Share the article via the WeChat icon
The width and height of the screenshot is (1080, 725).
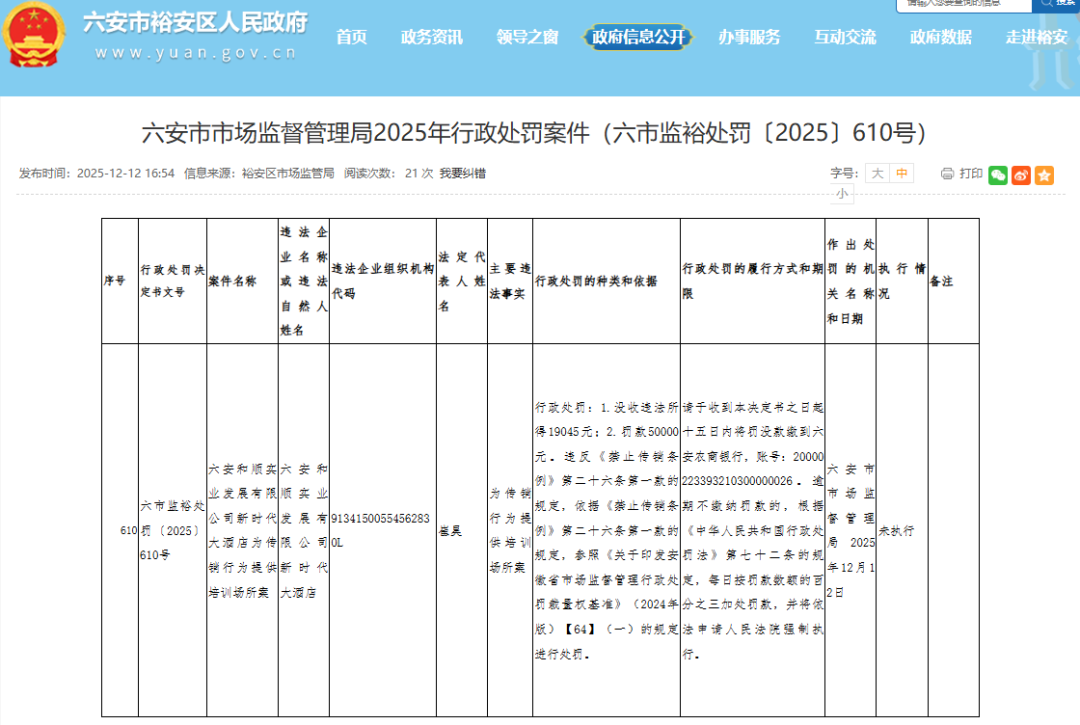pyautogui.click(x=996, y=174)
